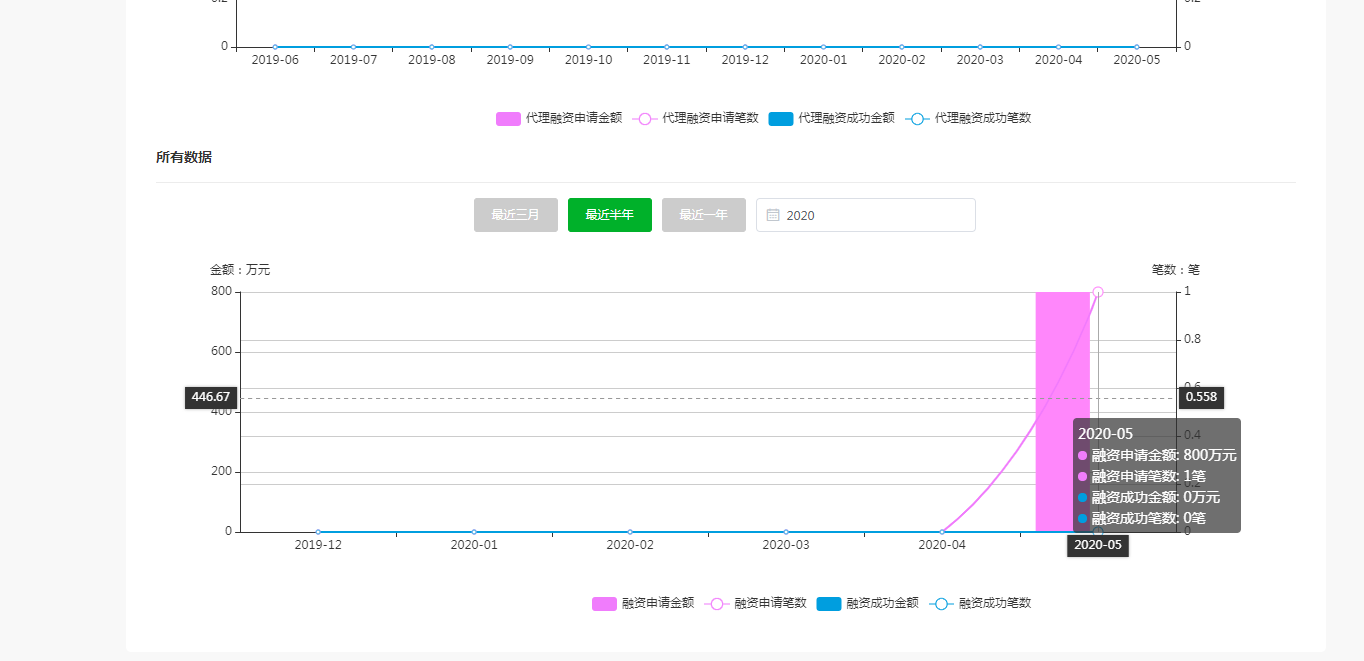
Task: Click the 金额：万元 axis title
Action: [240, 270]
